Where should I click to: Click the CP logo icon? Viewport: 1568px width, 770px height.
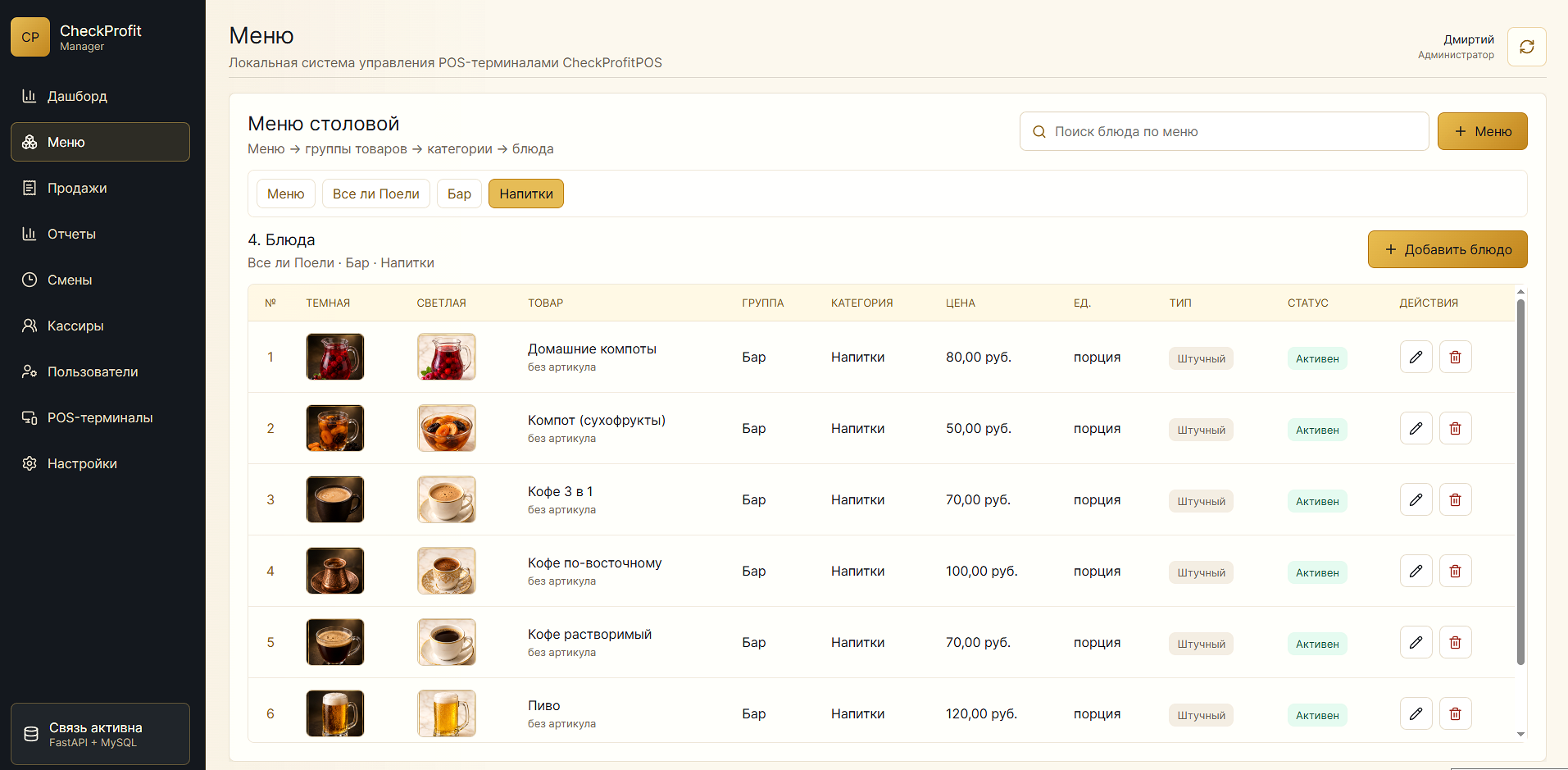click(x=30, y=37)
